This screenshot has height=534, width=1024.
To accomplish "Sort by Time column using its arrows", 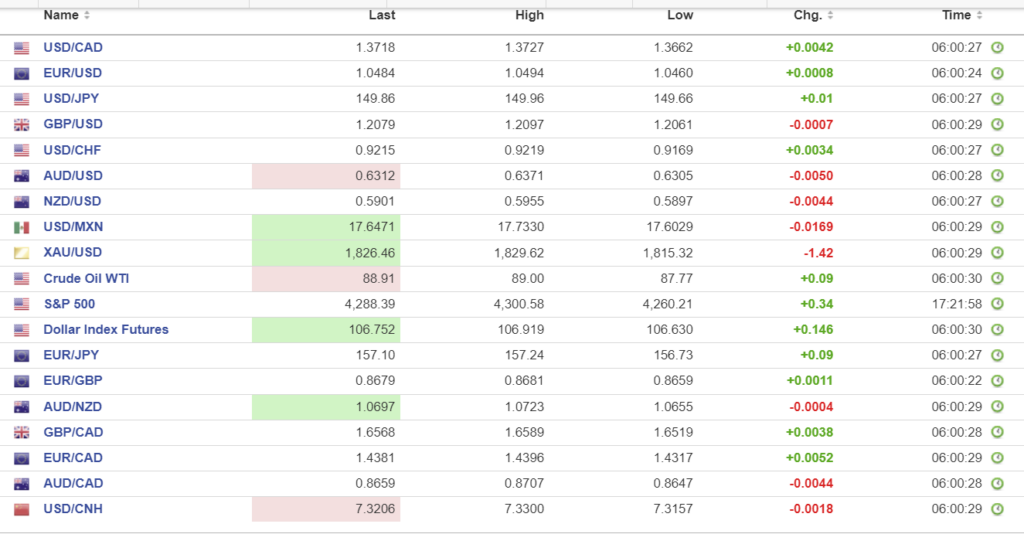I will coord(980,16).
